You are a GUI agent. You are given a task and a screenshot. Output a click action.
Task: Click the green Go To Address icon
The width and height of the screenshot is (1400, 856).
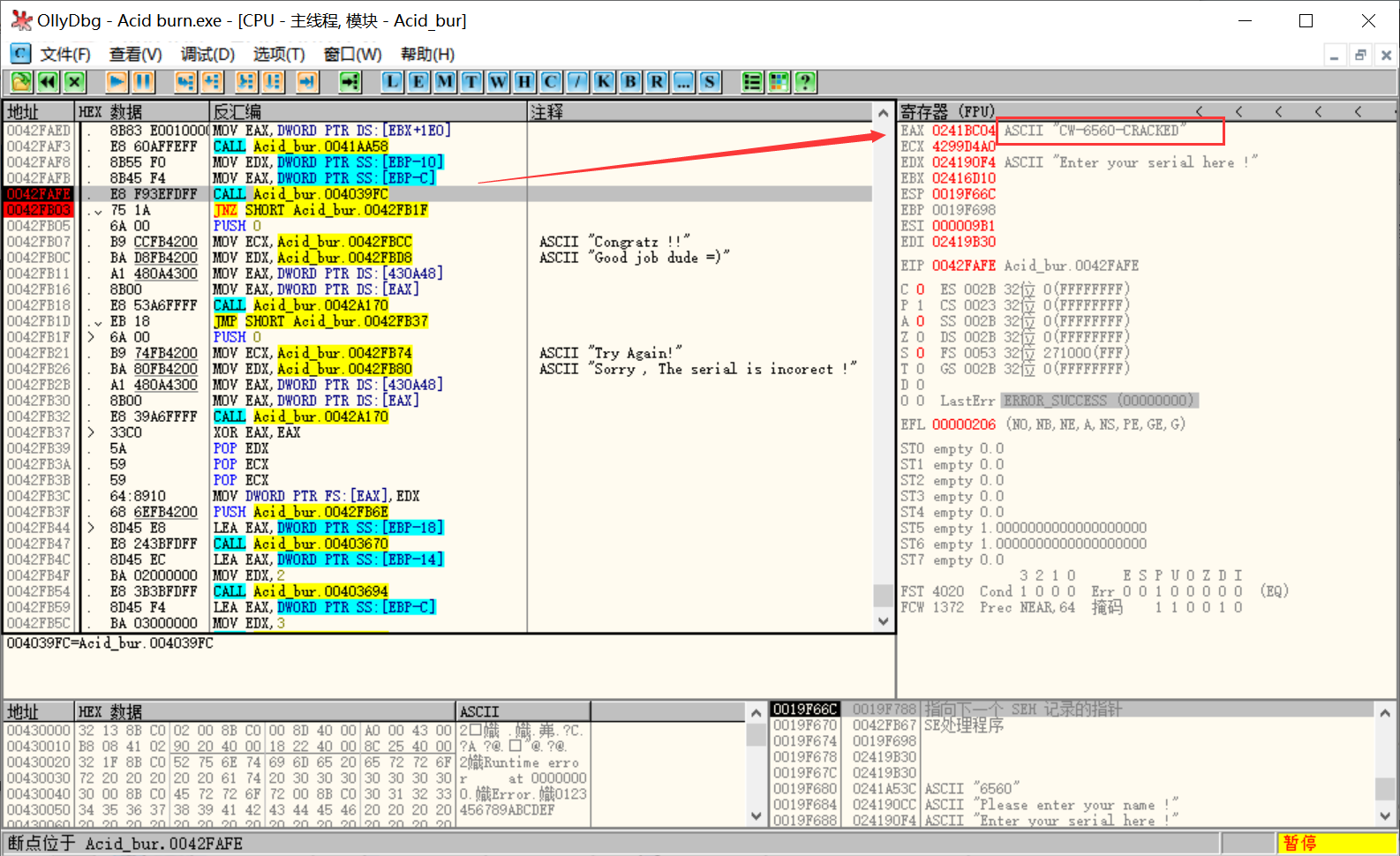tap(350, 82)
